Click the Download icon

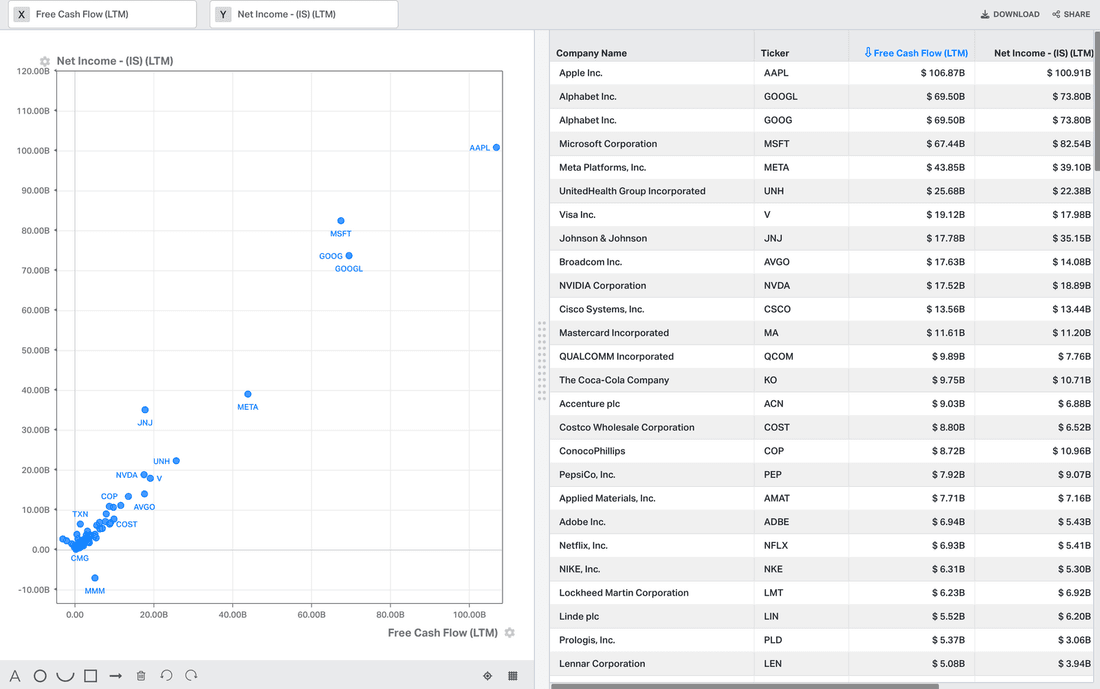coord(985,14)
